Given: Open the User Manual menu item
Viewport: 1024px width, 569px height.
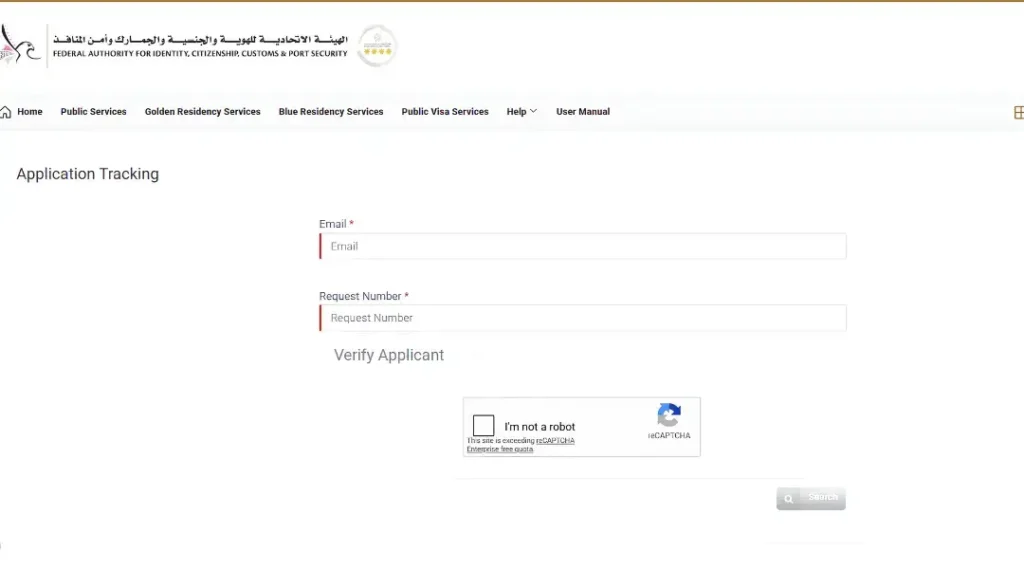Looking at the screenshot, I should click(x=583, y=112).
